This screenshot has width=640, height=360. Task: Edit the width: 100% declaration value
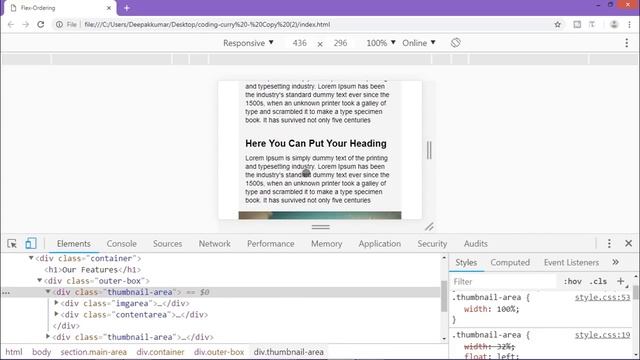pyautogui.click(x=508, y=309)
